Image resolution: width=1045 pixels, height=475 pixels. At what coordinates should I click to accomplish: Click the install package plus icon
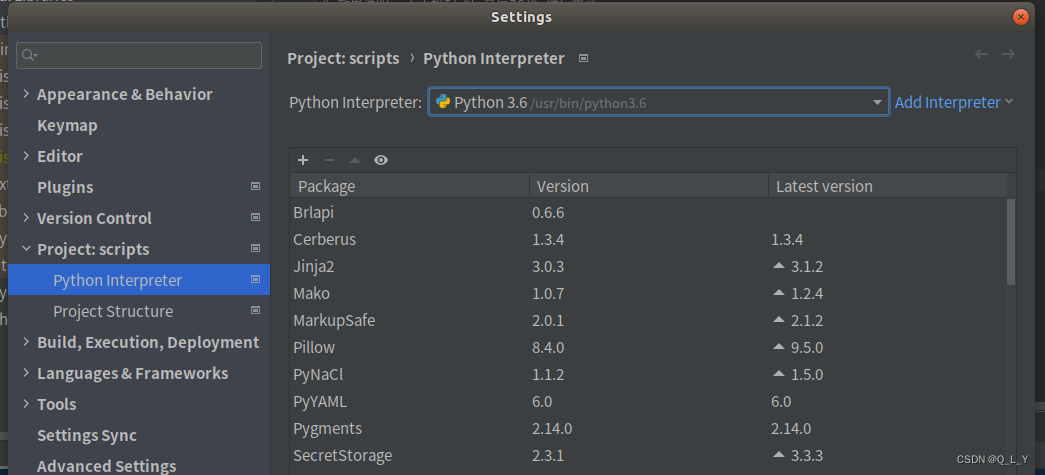click(303, 160)
